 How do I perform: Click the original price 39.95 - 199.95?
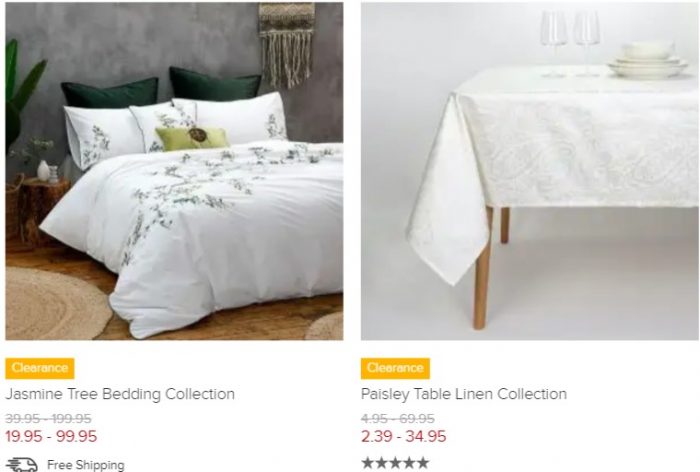48,418
